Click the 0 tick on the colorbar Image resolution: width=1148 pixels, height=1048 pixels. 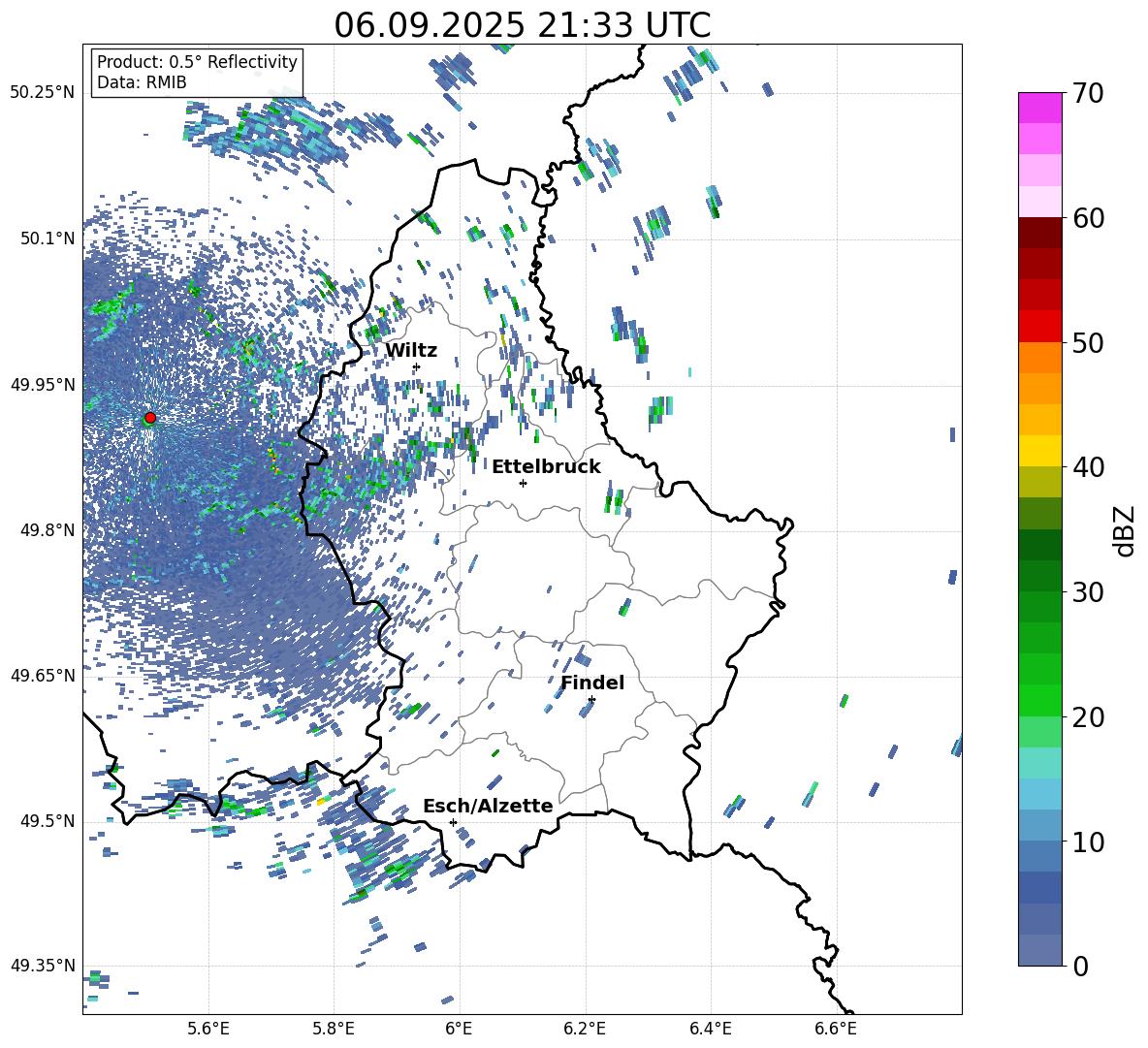(1080, 966)
